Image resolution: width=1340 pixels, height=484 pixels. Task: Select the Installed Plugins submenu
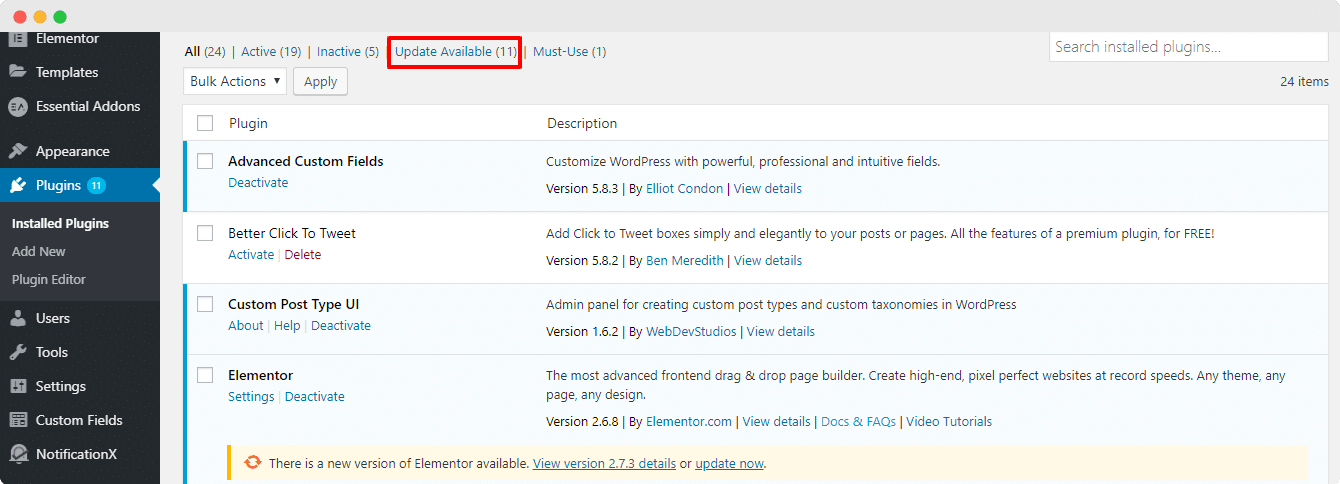coord(60,223)
